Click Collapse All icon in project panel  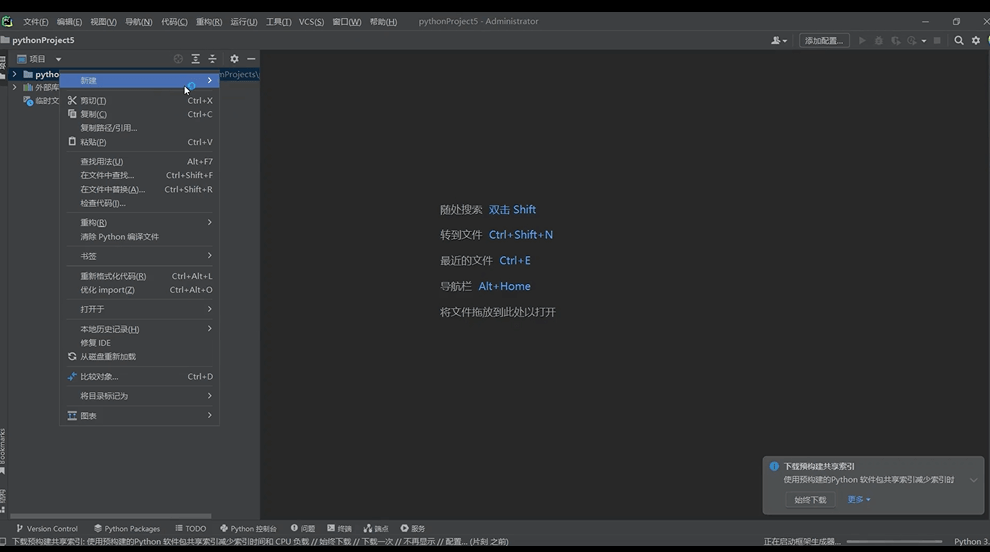click(x=212, y=59)
